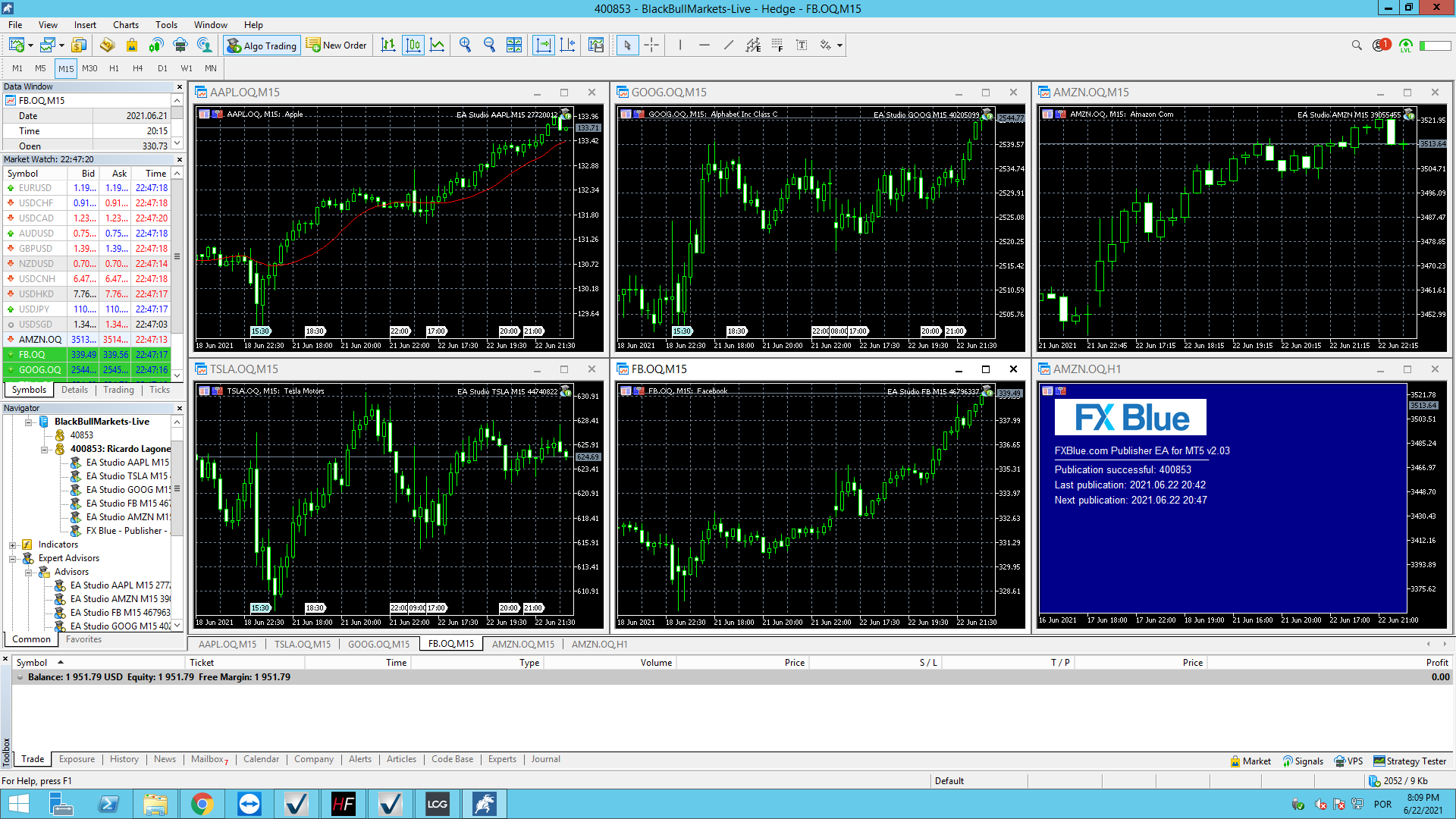The width and height of the screenshot is (1456, 819).
Task: Expand the Indicators tree node
Action: click(x=12, y=544)
